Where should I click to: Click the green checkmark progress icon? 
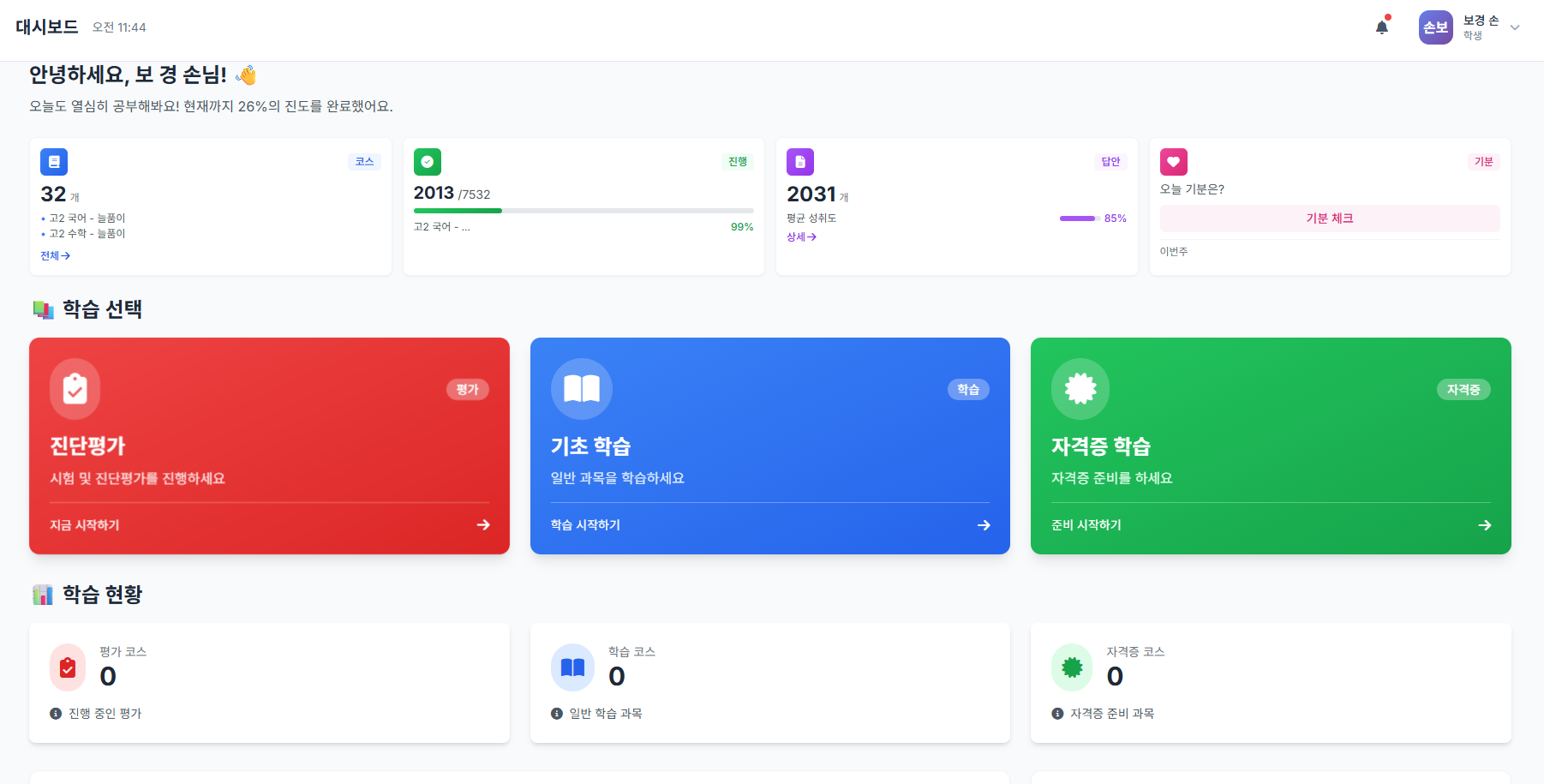(427, 161)
